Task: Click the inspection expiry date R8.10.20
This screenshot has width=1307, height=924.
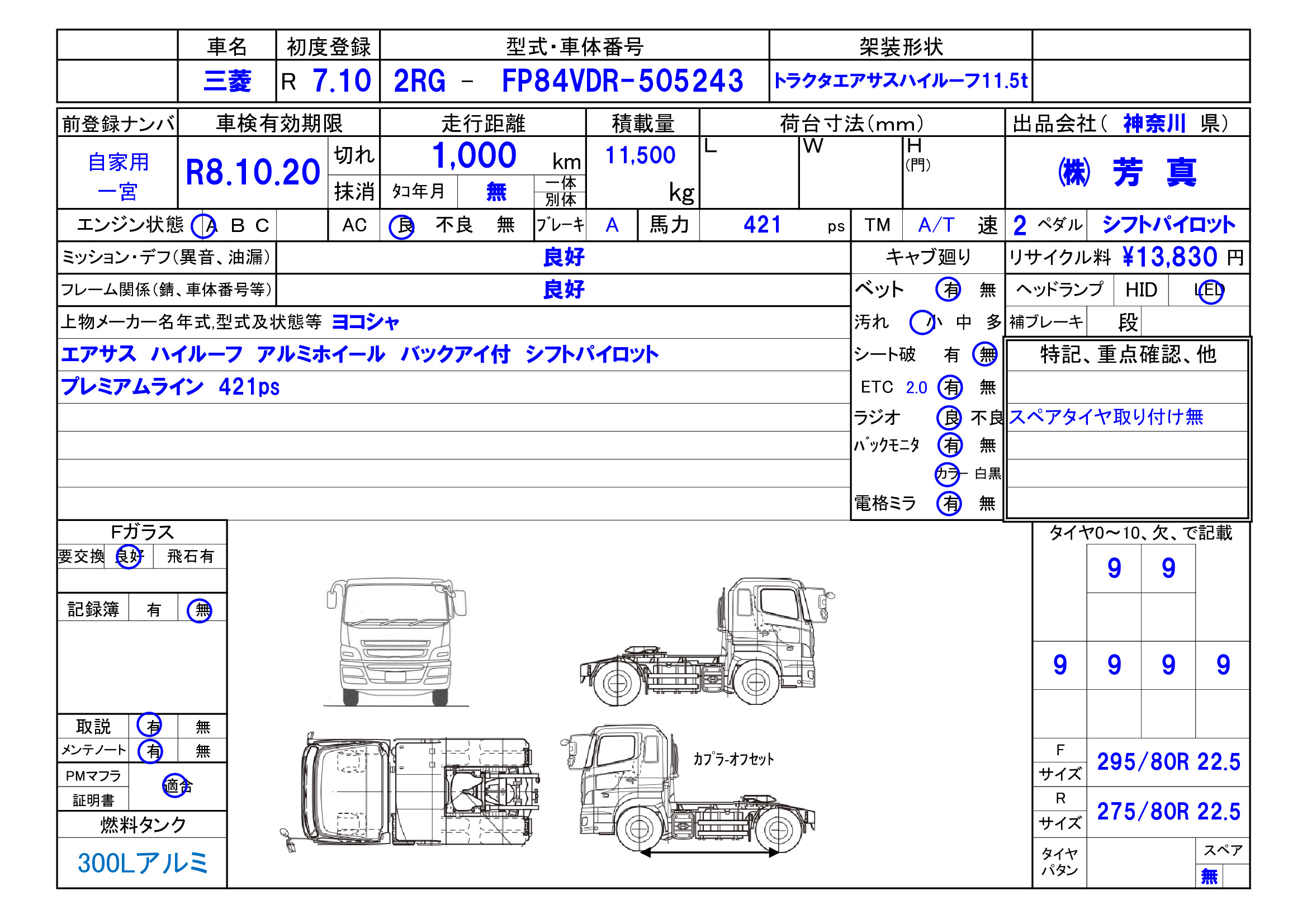Action: (x=253, y=173)
